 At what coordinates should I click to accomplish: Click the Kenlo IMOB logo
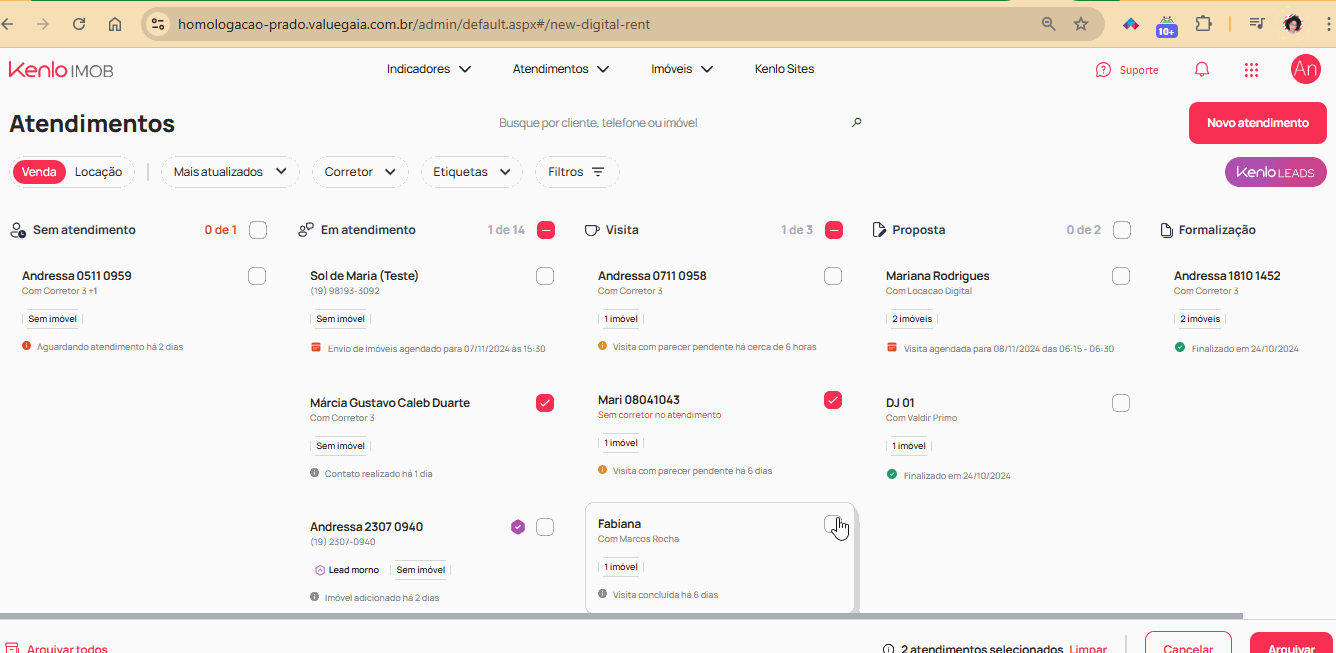click(61, 69)
